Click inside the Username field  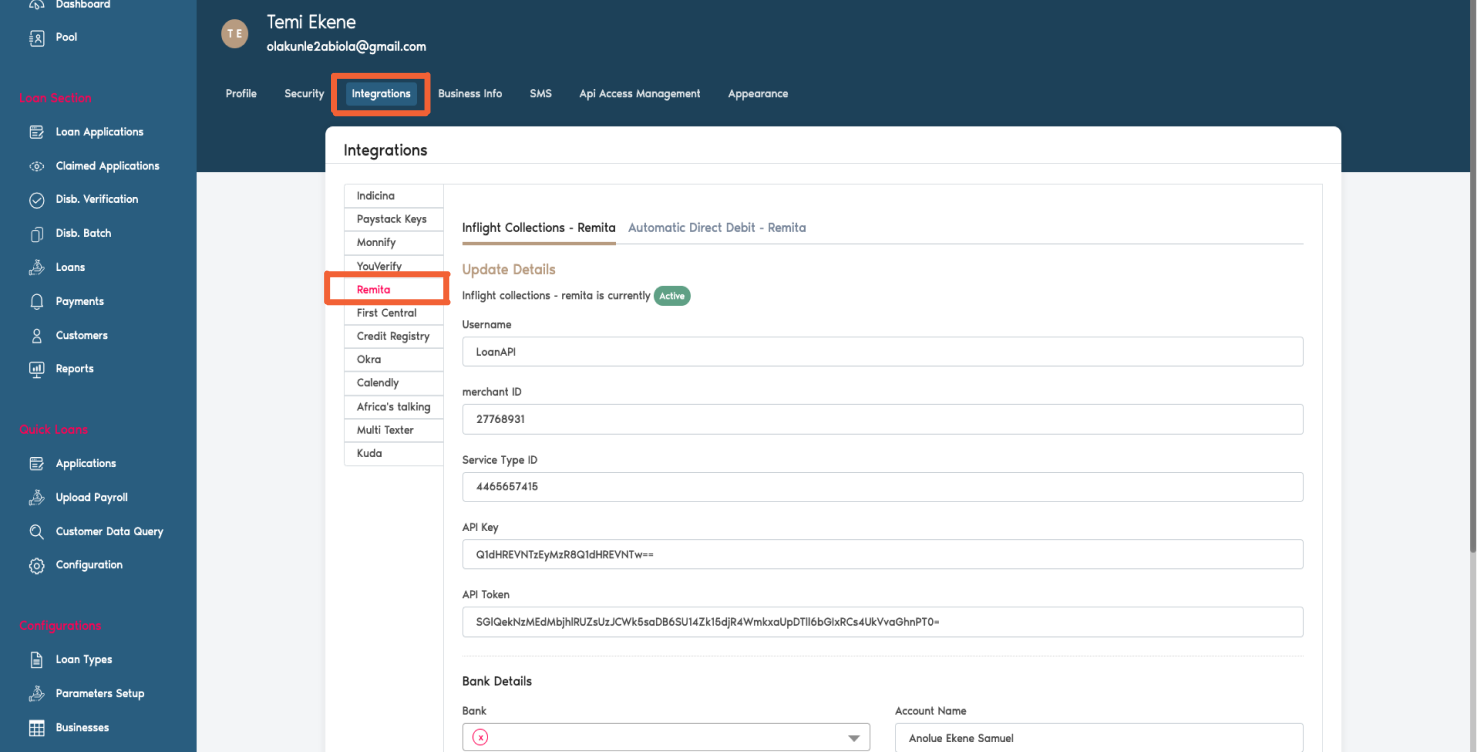[882, 351]
